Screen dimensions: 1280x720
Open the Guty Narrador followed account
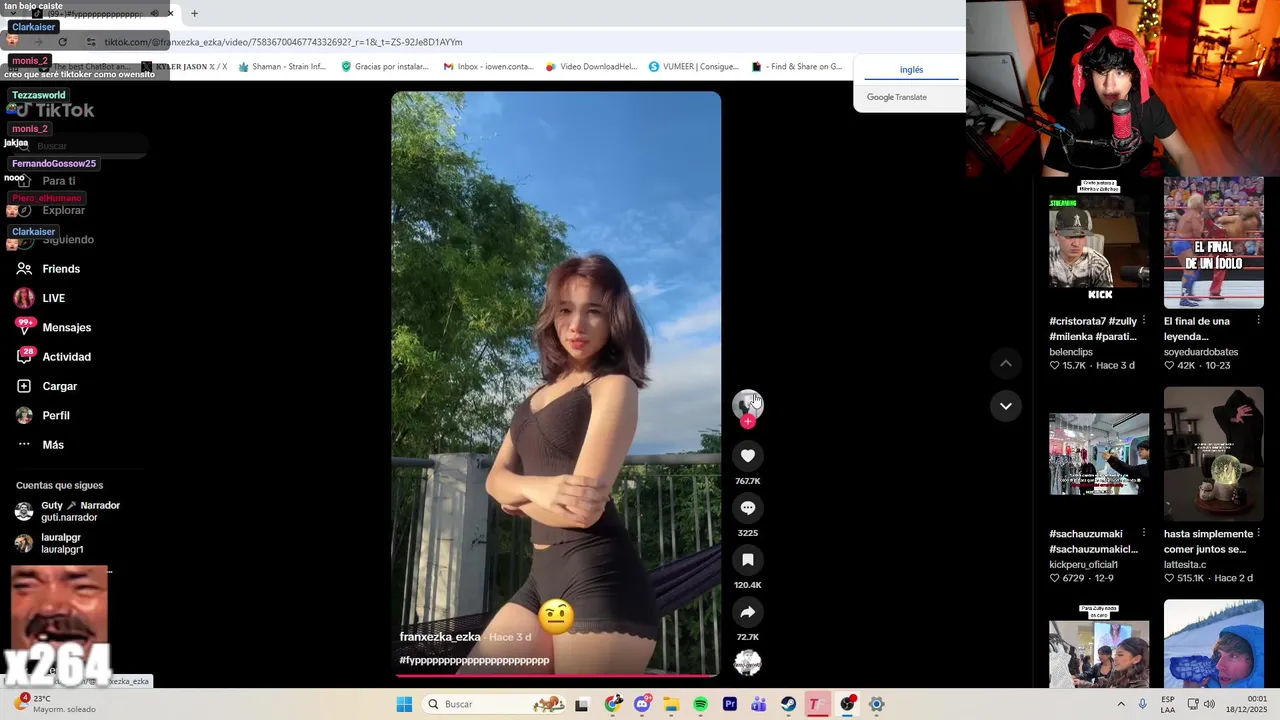[68, 511]
